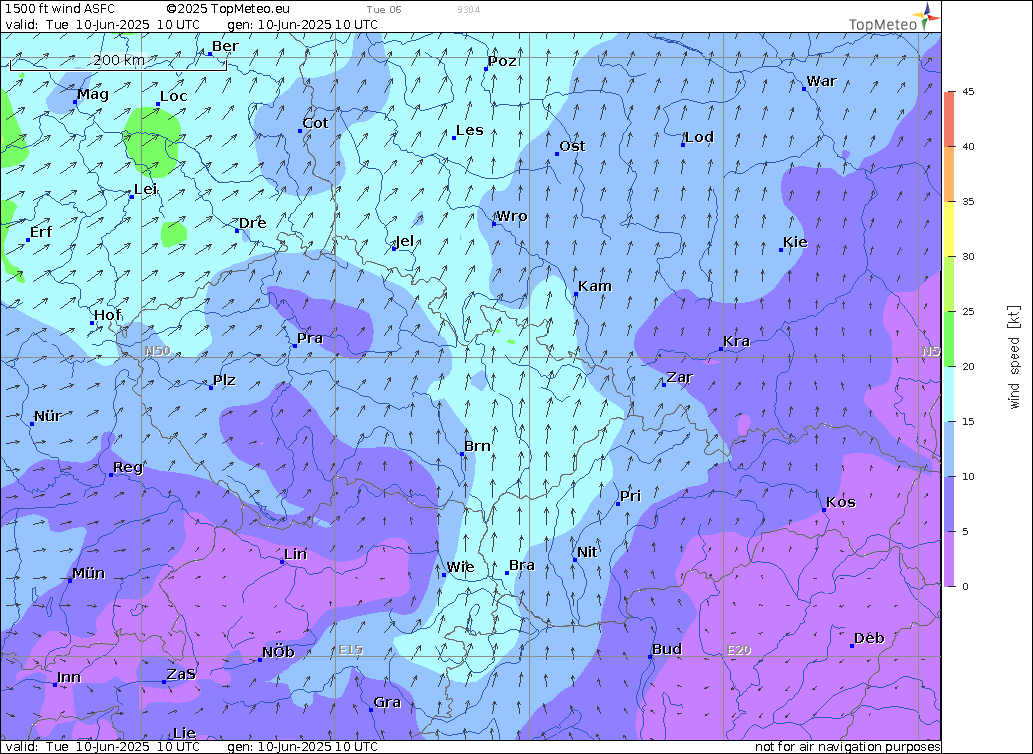The image size is (1033, 754).
Task: Select the 'Kam' city label
Action: (x=595, y=286)
